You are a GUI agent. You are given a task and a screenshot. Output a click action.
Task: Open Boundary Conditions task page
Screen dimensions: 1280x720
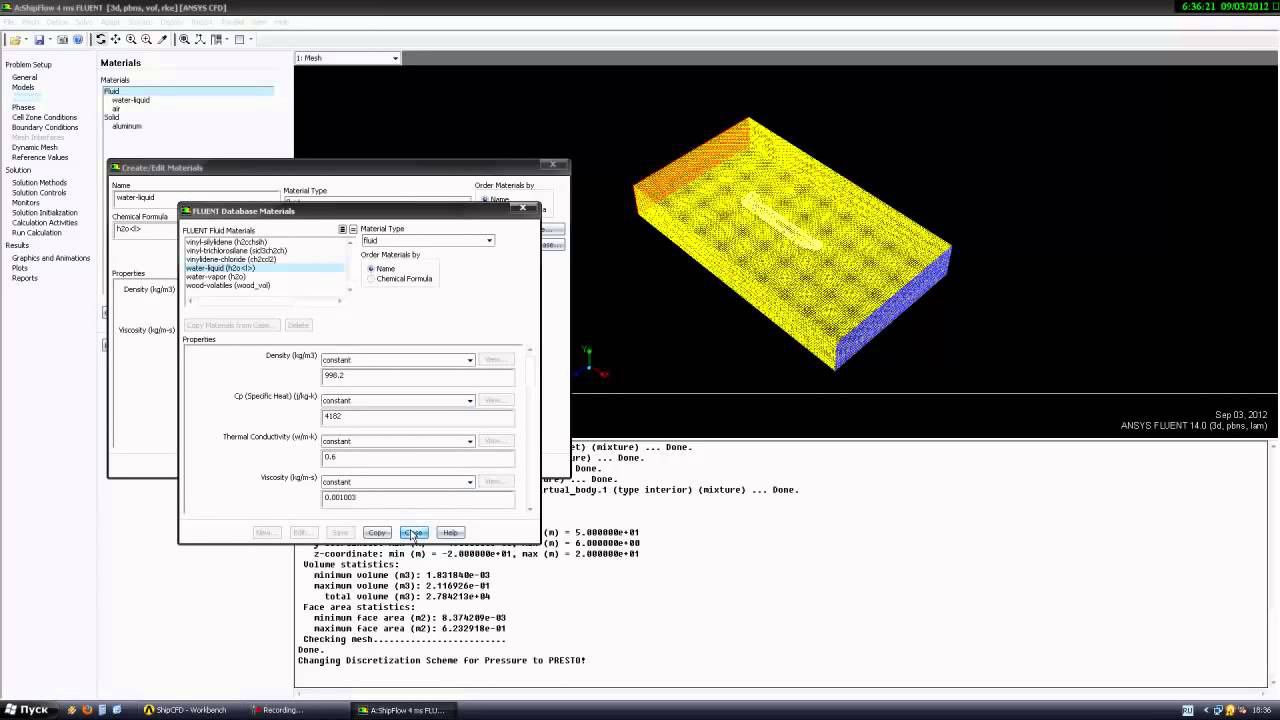(x=45, y=127)
